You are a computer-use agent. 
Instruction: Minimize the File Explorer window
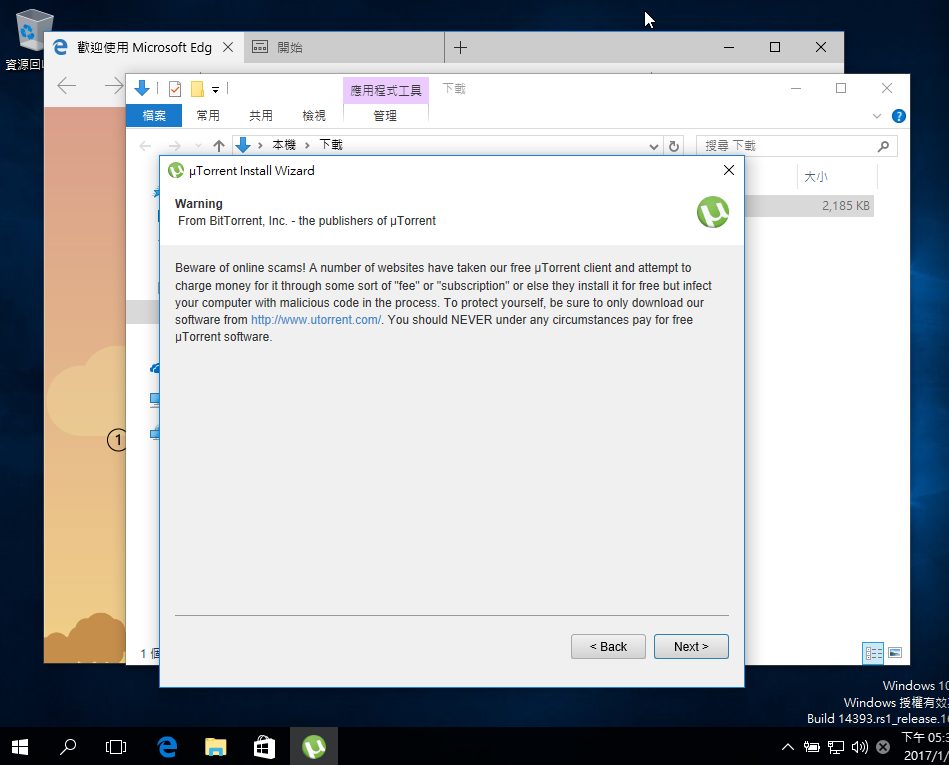click(796, 88)
